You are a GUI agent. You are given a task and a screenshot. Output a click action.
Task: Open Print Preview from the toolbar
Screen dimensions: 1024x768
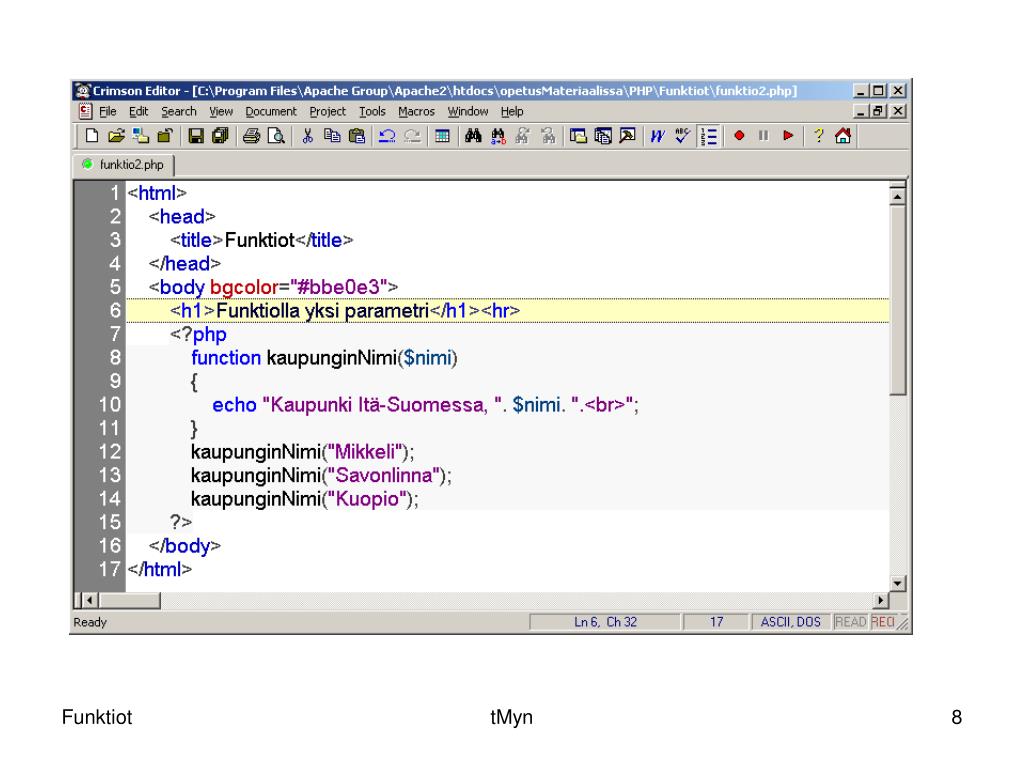coord(276,136)
